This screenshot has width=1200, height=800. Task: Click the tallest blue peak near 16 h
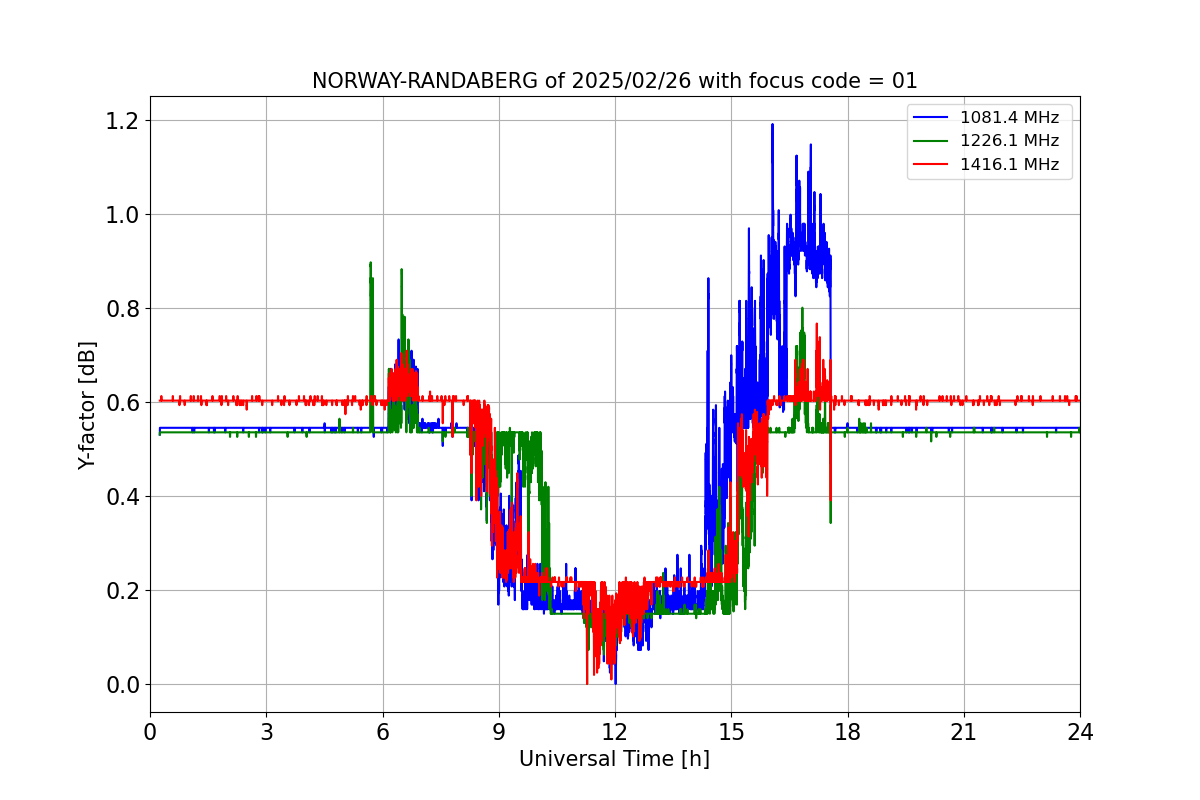click(772, 125)
